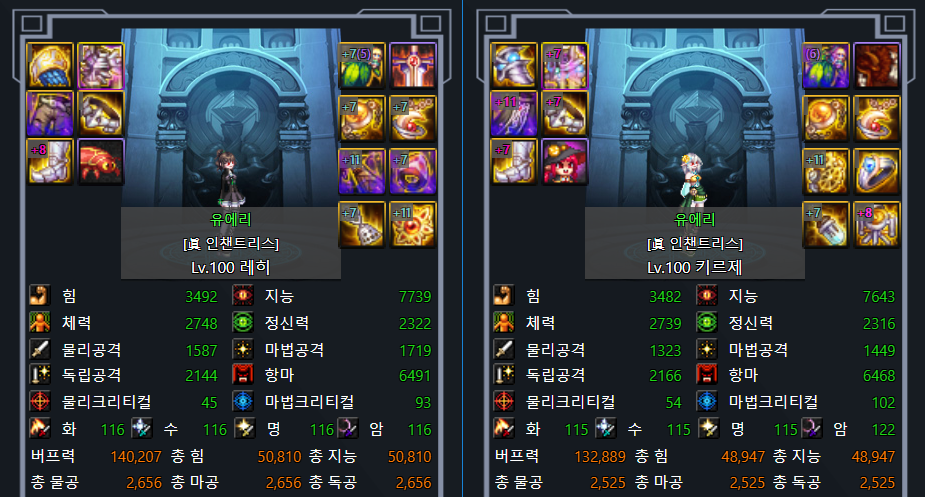This screenshot has height=497, width=925.
Task: Click the silver ring icon, right panel
Action: click(x=877, y=172)
